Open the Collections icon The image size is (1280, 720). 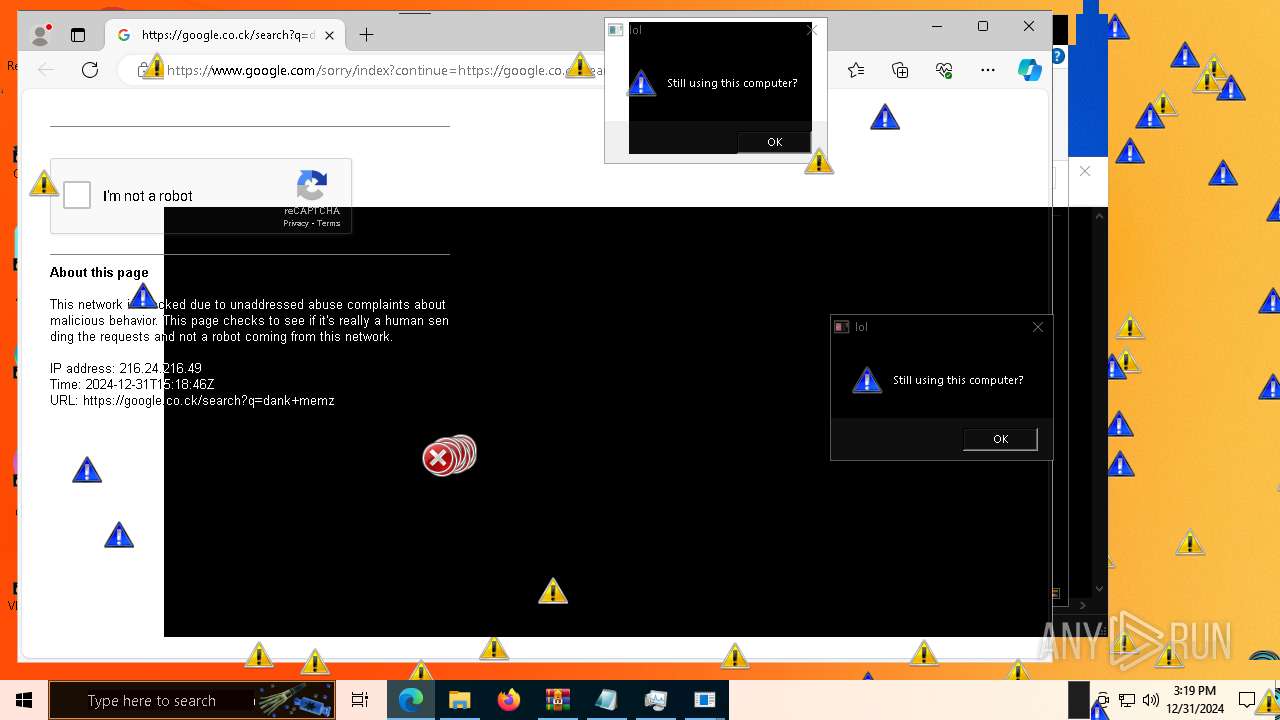(x=900, y=70)
